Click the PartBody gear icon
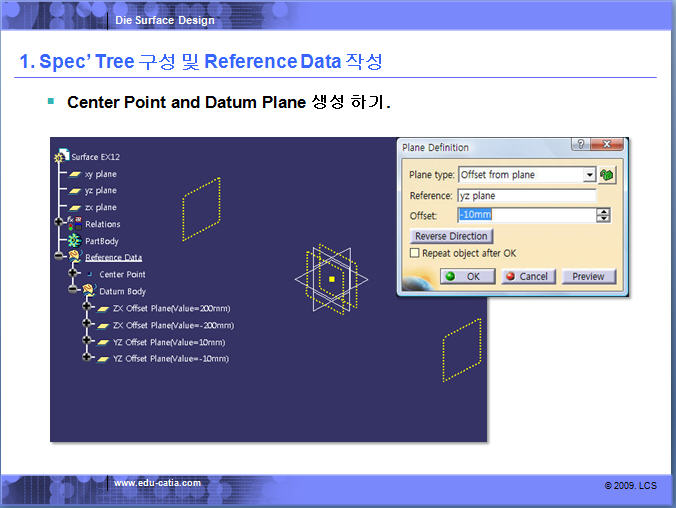 tap(74, 241)
